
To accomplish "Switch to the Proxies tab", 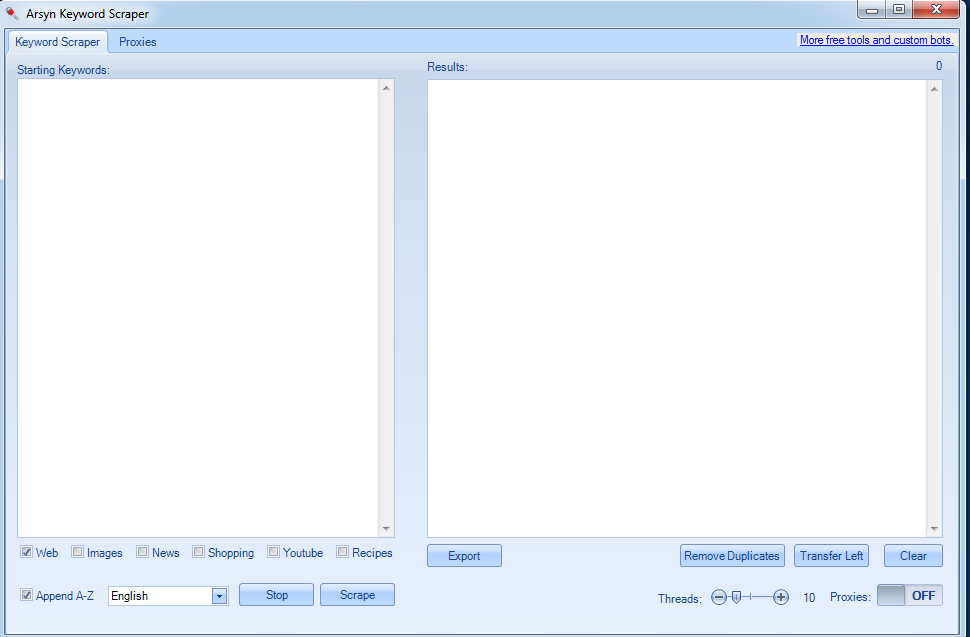I will [x=137, y=42].
